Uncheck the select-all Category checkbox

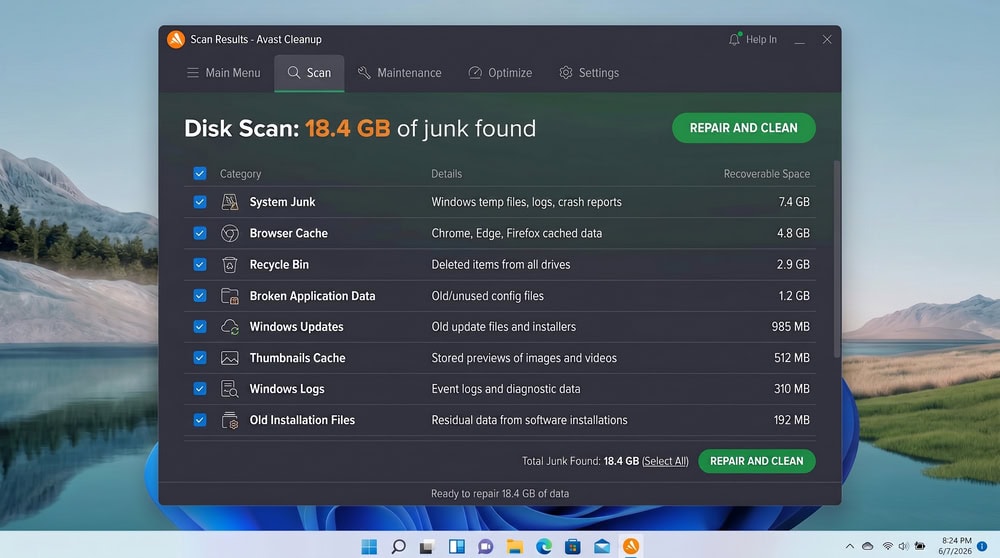200,173
